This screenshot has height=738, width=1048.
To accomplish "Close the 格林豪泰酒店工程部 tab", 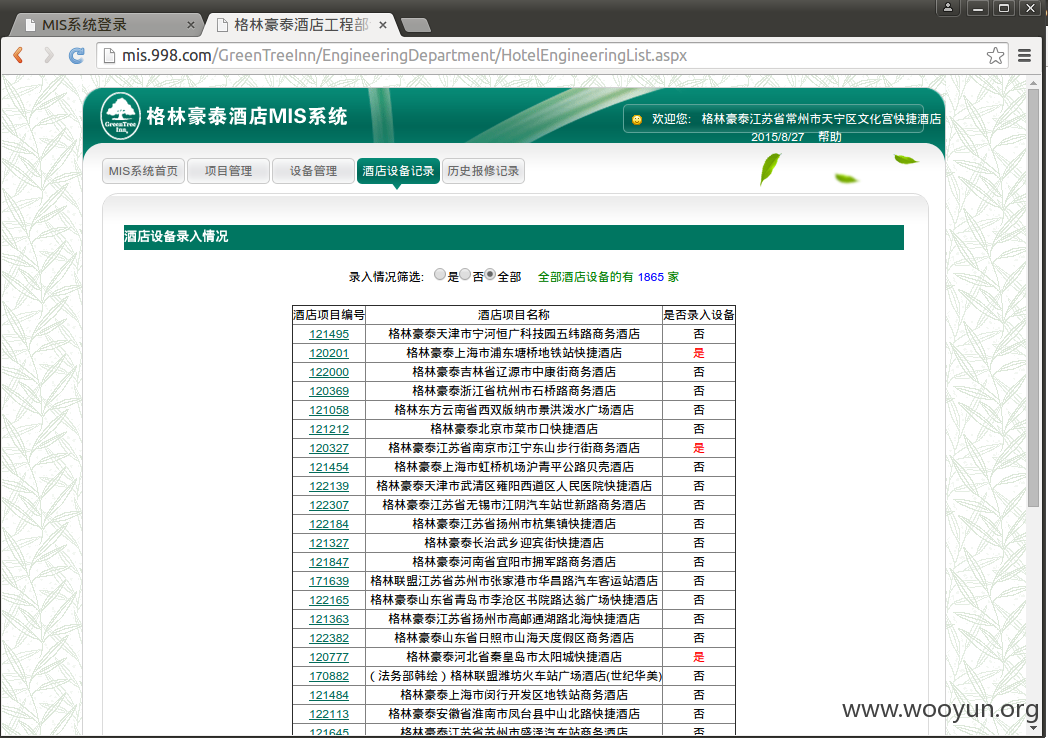I will point(383,25).
